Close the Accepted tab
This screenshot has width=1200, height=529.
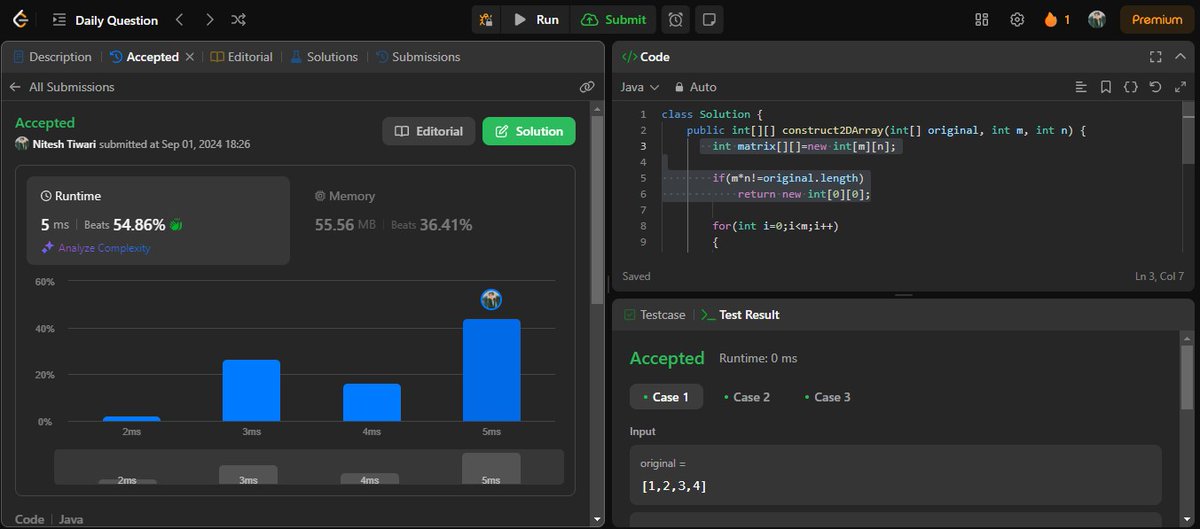point(189,57)
